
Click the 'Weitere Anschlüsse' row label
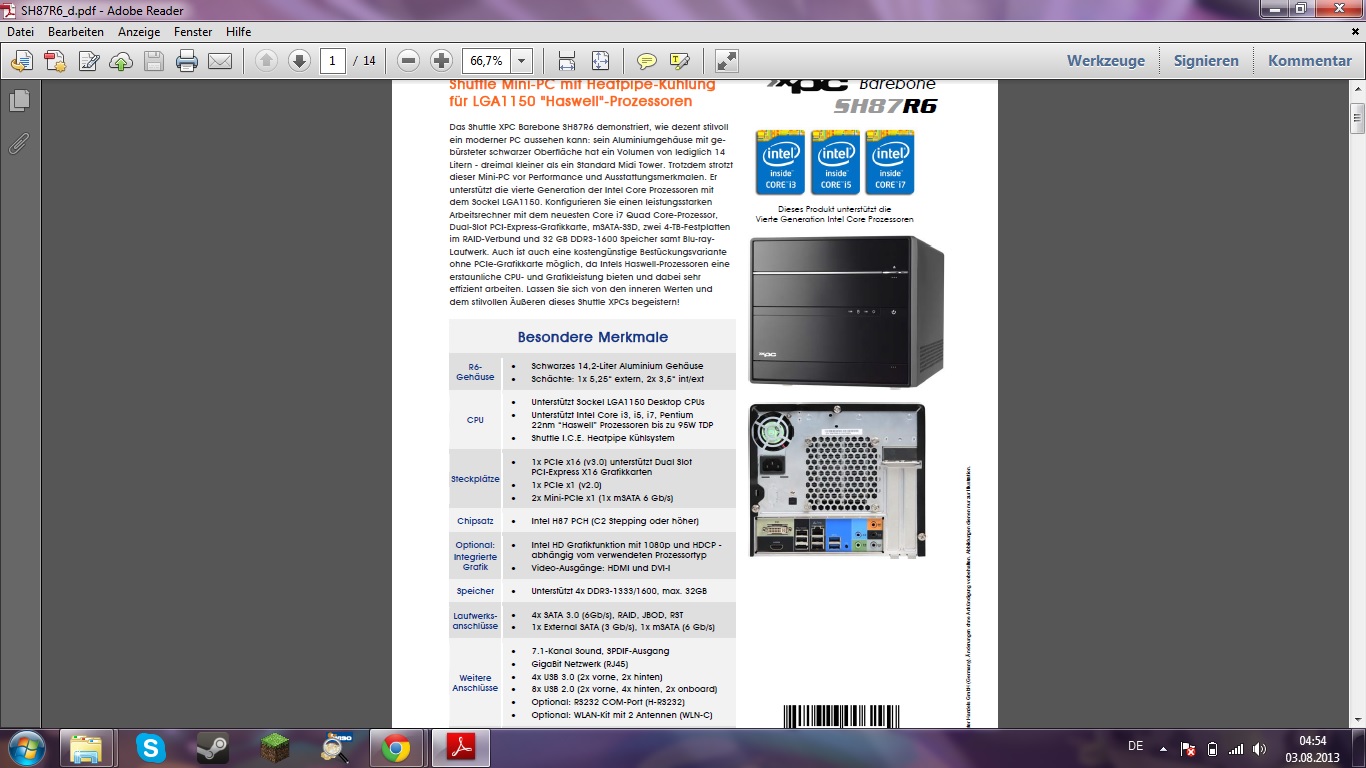coord(475,683)
